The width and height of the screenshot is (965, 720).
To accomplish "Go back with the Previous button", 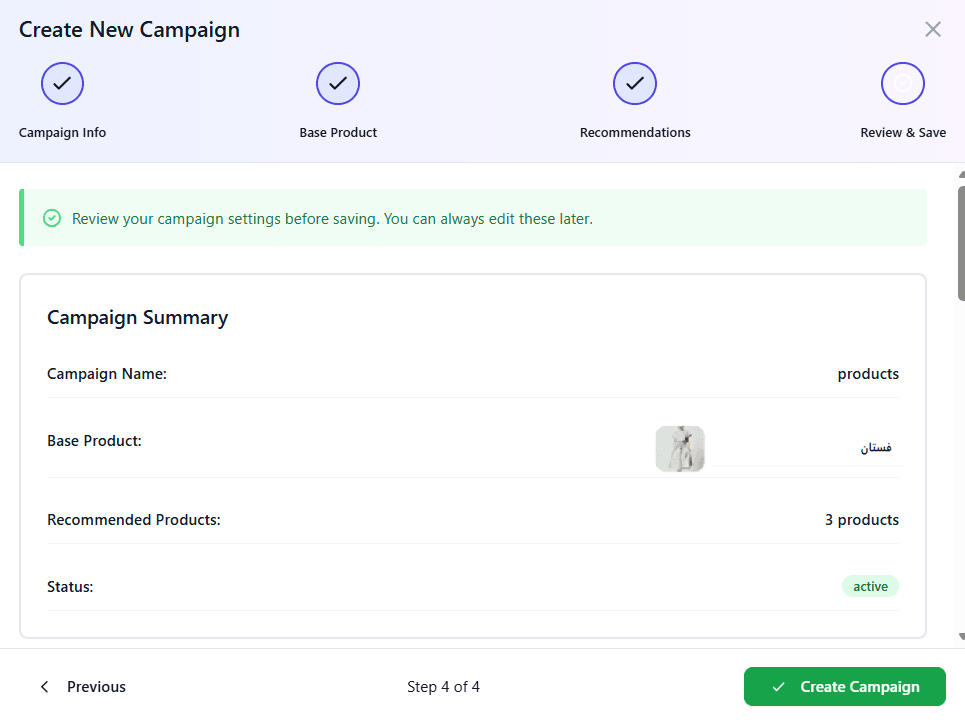I will pyautogui.click(x=84, y=687).
